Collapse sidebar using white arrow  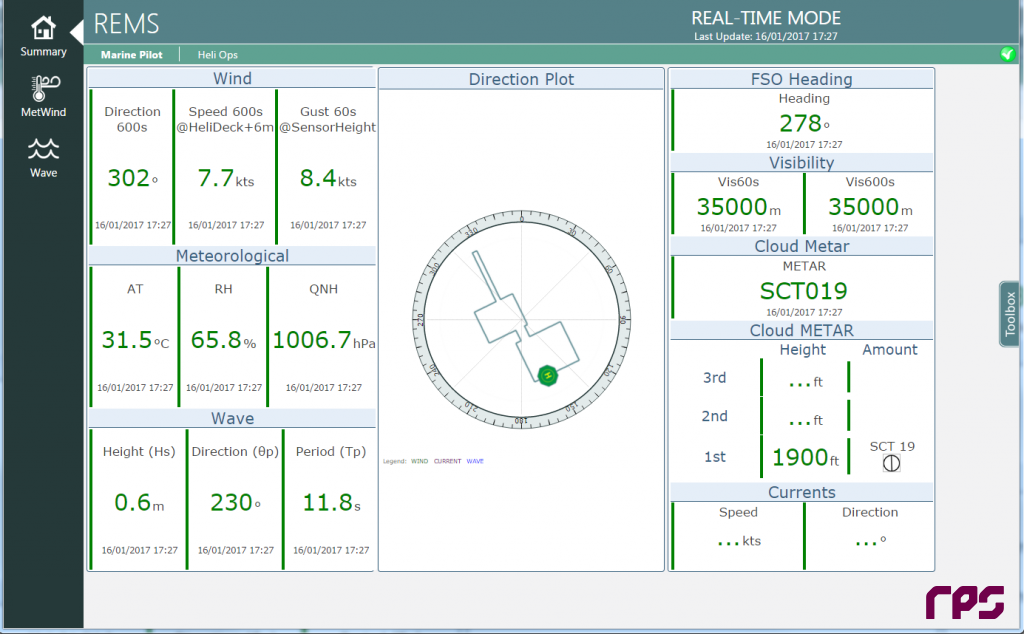pos(76,31)
